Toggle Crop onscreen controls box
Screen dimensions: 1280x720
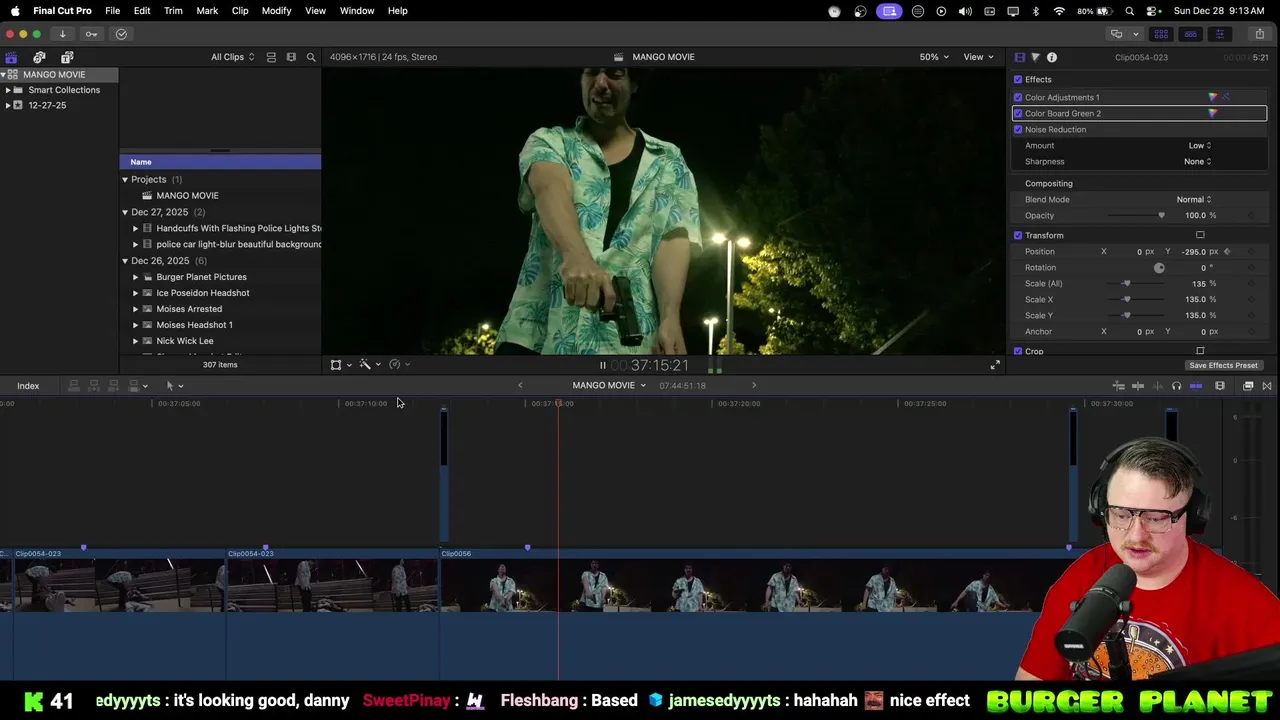click(1200, 351)
